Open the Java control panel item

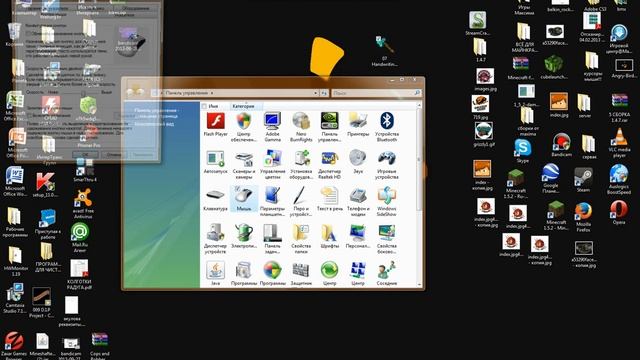click(215, 273)
